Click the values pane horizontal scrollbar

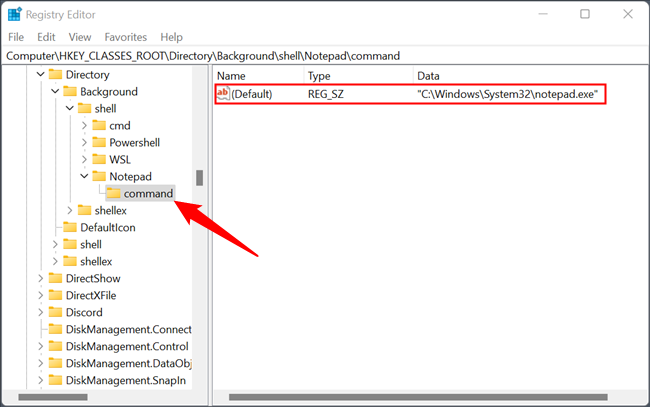pos(418,397)
